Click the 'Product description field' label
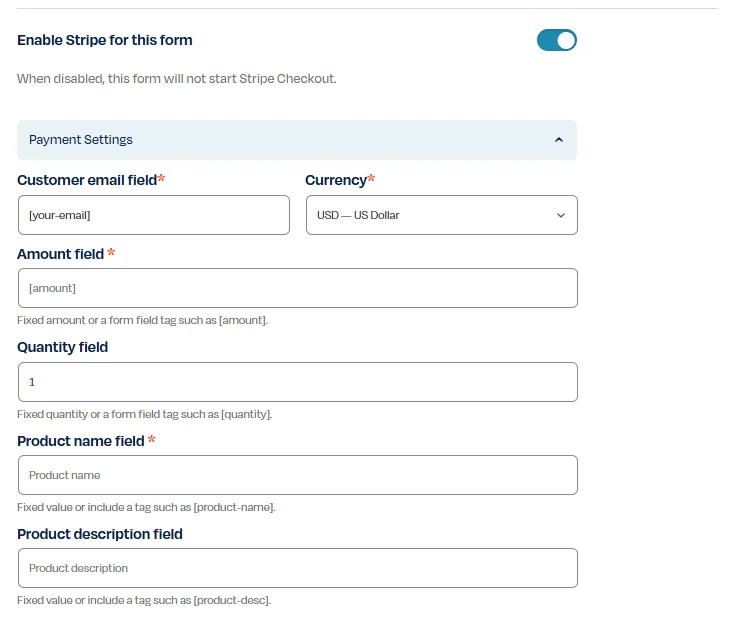This screenshot has height=620, width=751. pyautogui.click(x=100, y=534)
